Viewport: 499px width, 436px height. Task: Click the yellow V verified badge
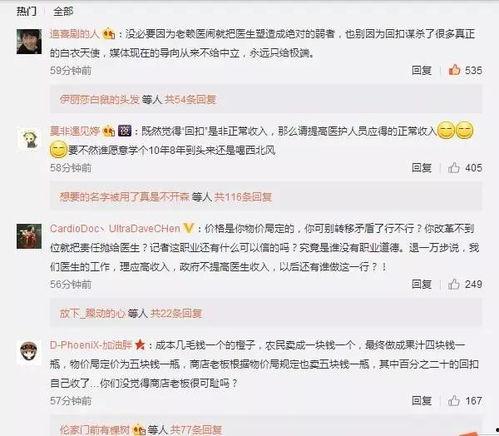tap(189, 228)
